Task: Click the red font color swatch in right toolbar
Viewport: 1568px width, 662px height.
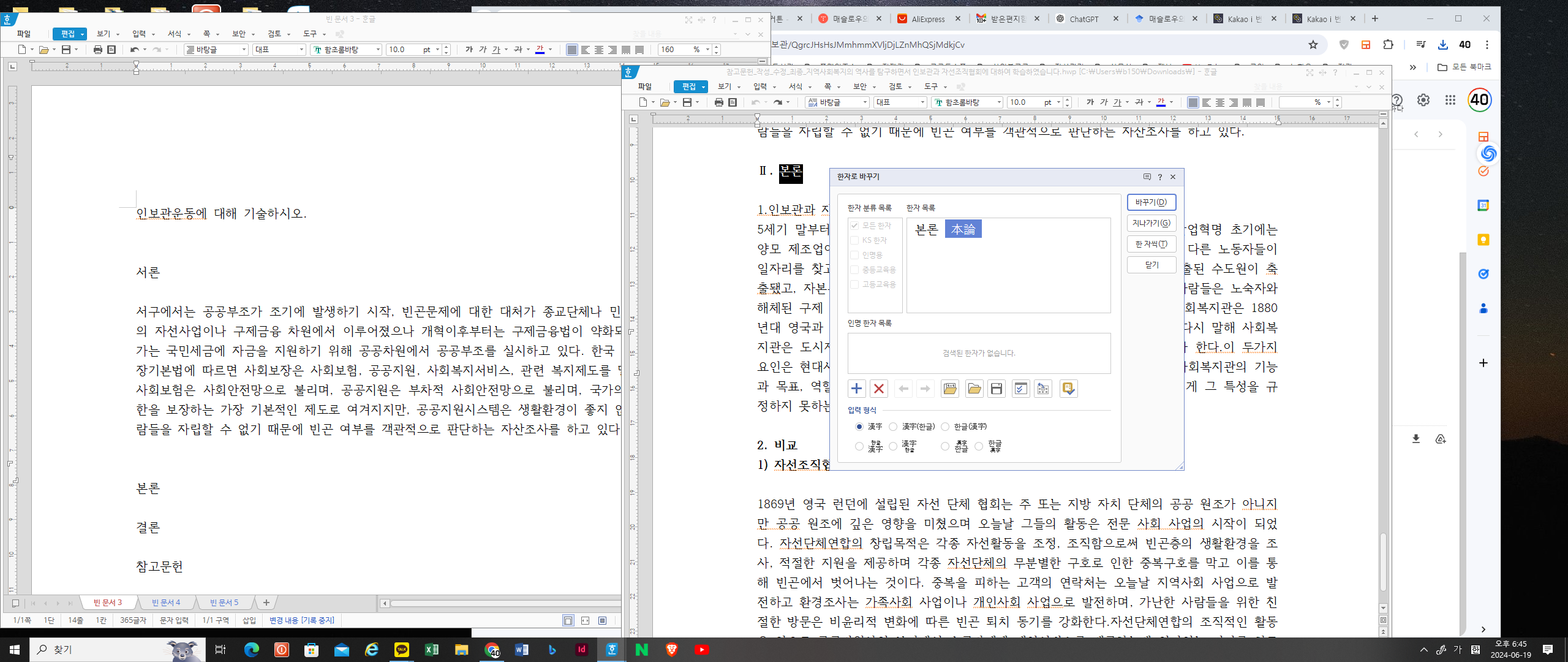Action: [x=1161, y=102]
